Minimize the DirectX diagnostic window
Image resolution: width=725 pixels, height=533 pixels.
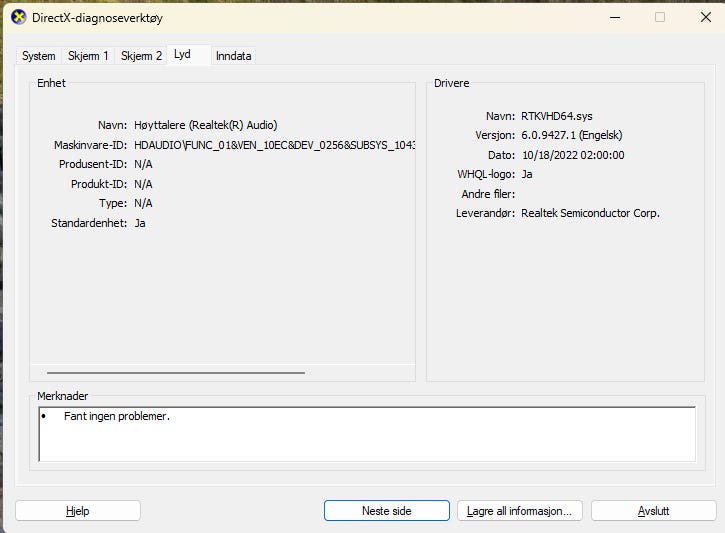(x=615, y=18)
